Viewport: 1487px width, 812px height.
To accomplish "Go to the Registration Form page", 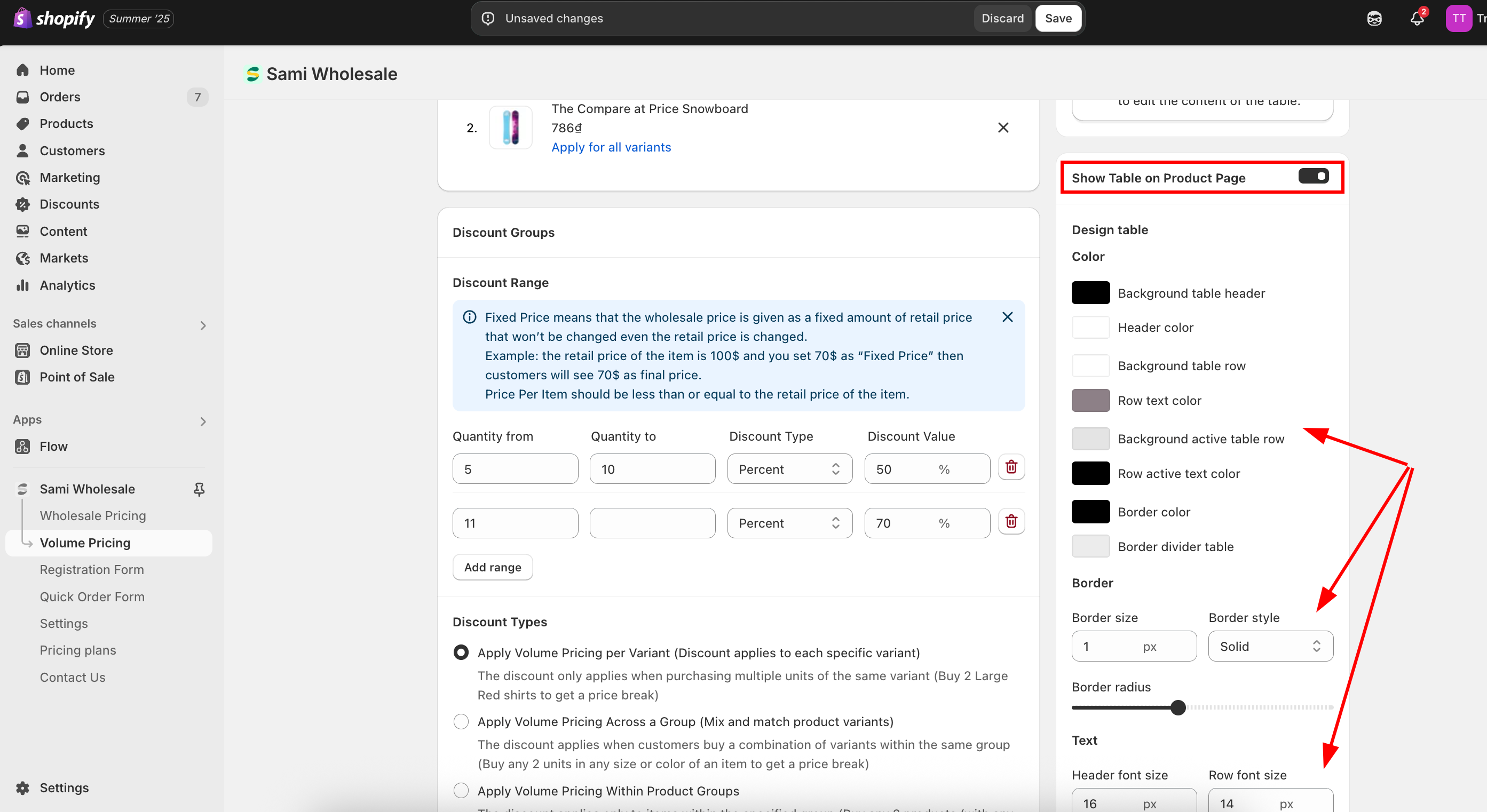I will coord(92,569).
